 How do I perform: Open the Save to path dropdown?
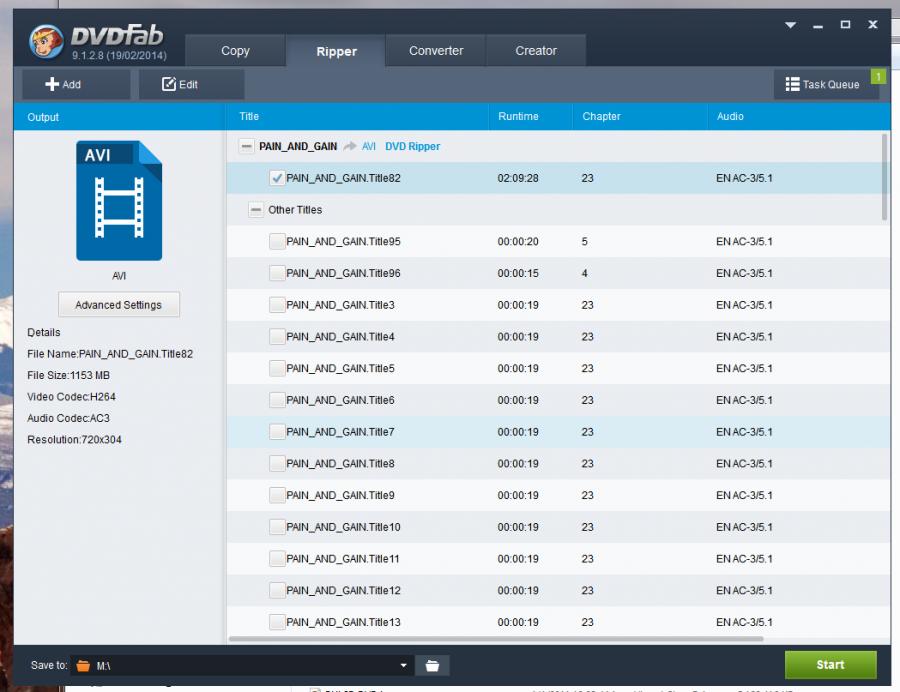point(404,665)
